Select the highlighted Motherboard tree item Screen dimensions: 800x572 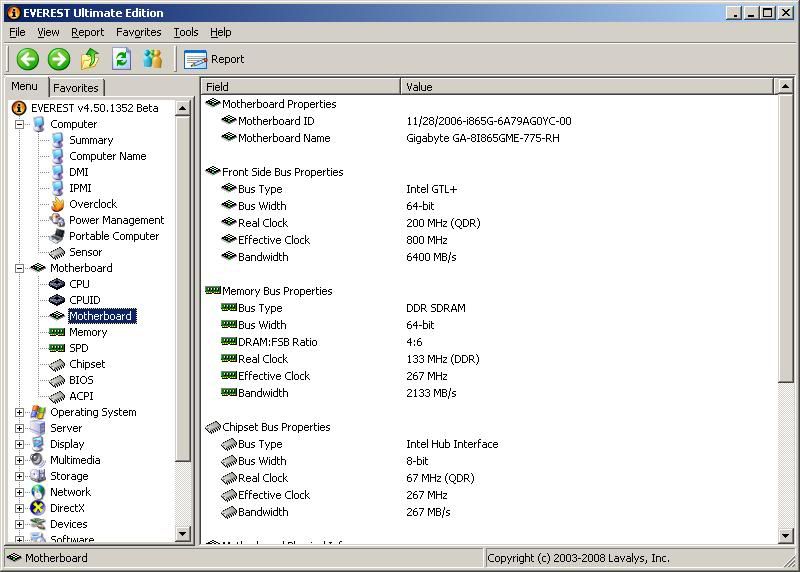point(100,316)
